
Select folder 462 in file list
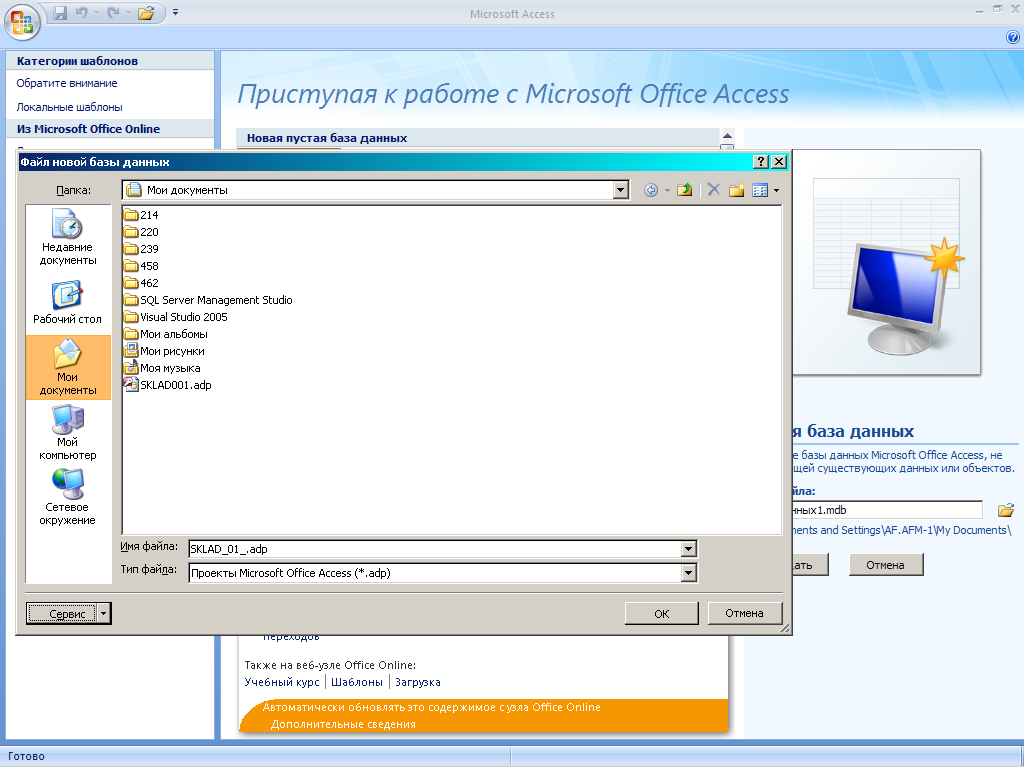pyautogui.click(x=142, y=283)
